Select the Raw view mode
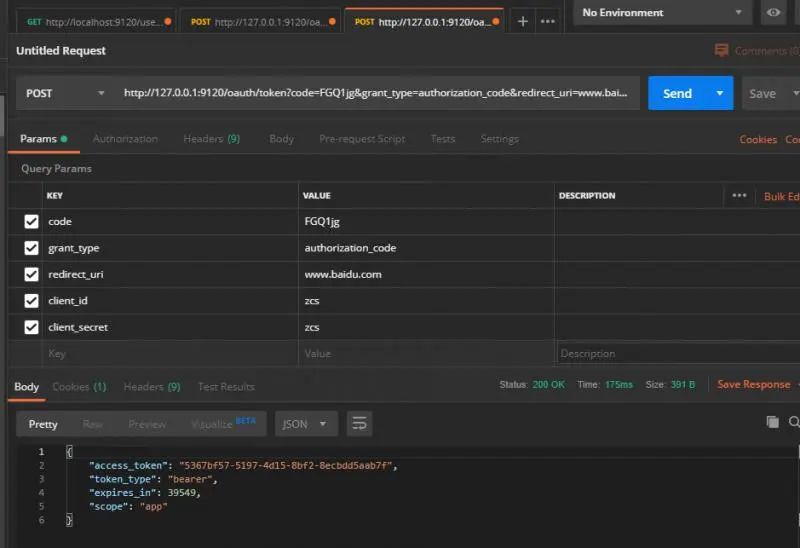 coord(92,424)
